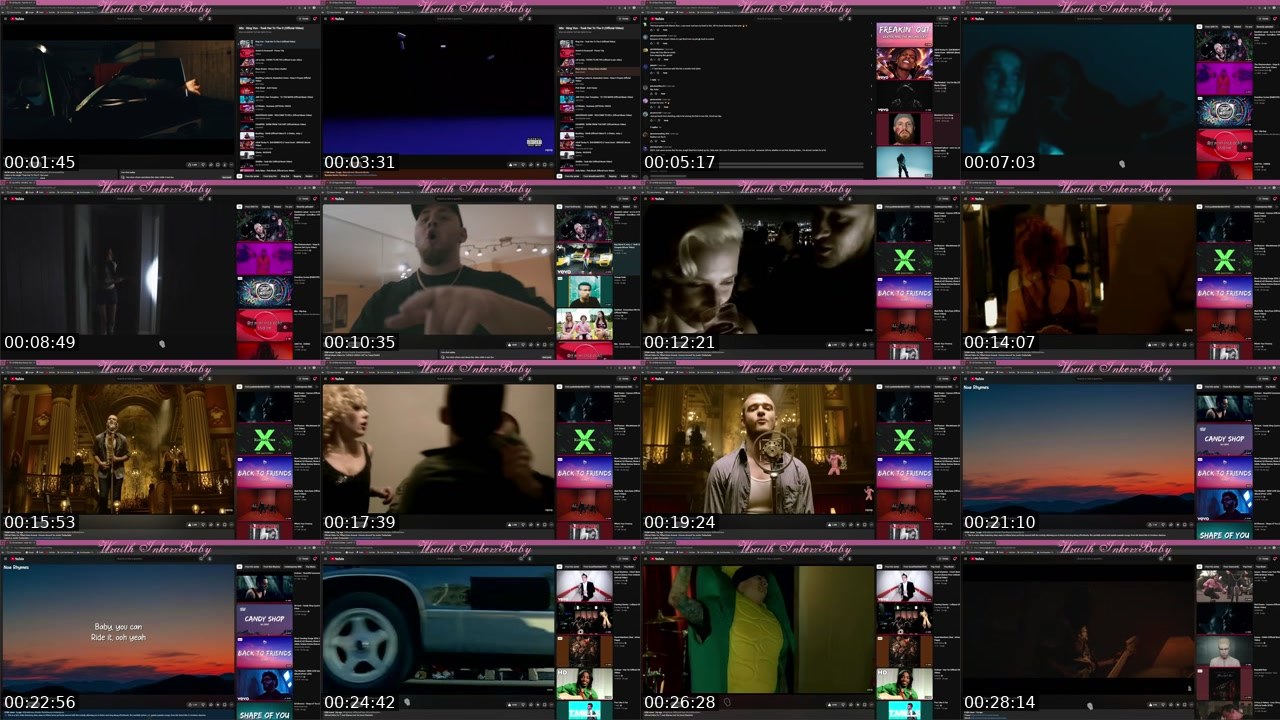Open the SHAPE OF YOU thumbnail in 00:22:56 frame
The height and width of the screenshot is (720, 1280).
264,713
